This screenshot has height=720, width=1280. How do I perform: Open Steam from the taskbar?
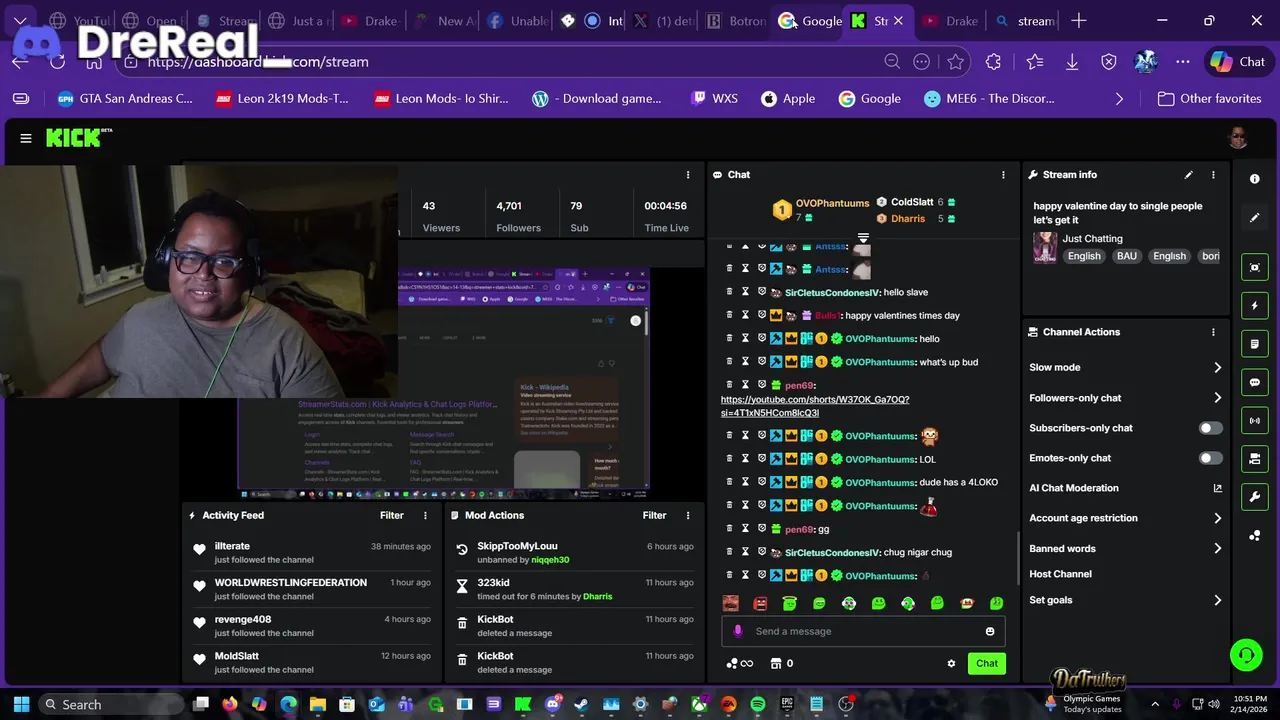(x=581, y=704)
